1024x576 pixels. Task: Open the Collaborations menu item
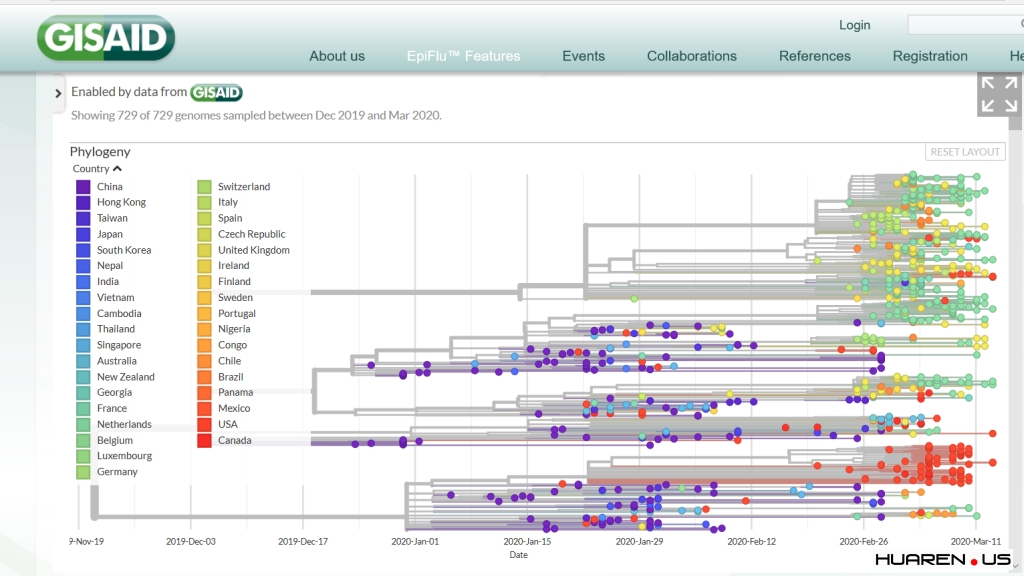[x=691, y=56]
